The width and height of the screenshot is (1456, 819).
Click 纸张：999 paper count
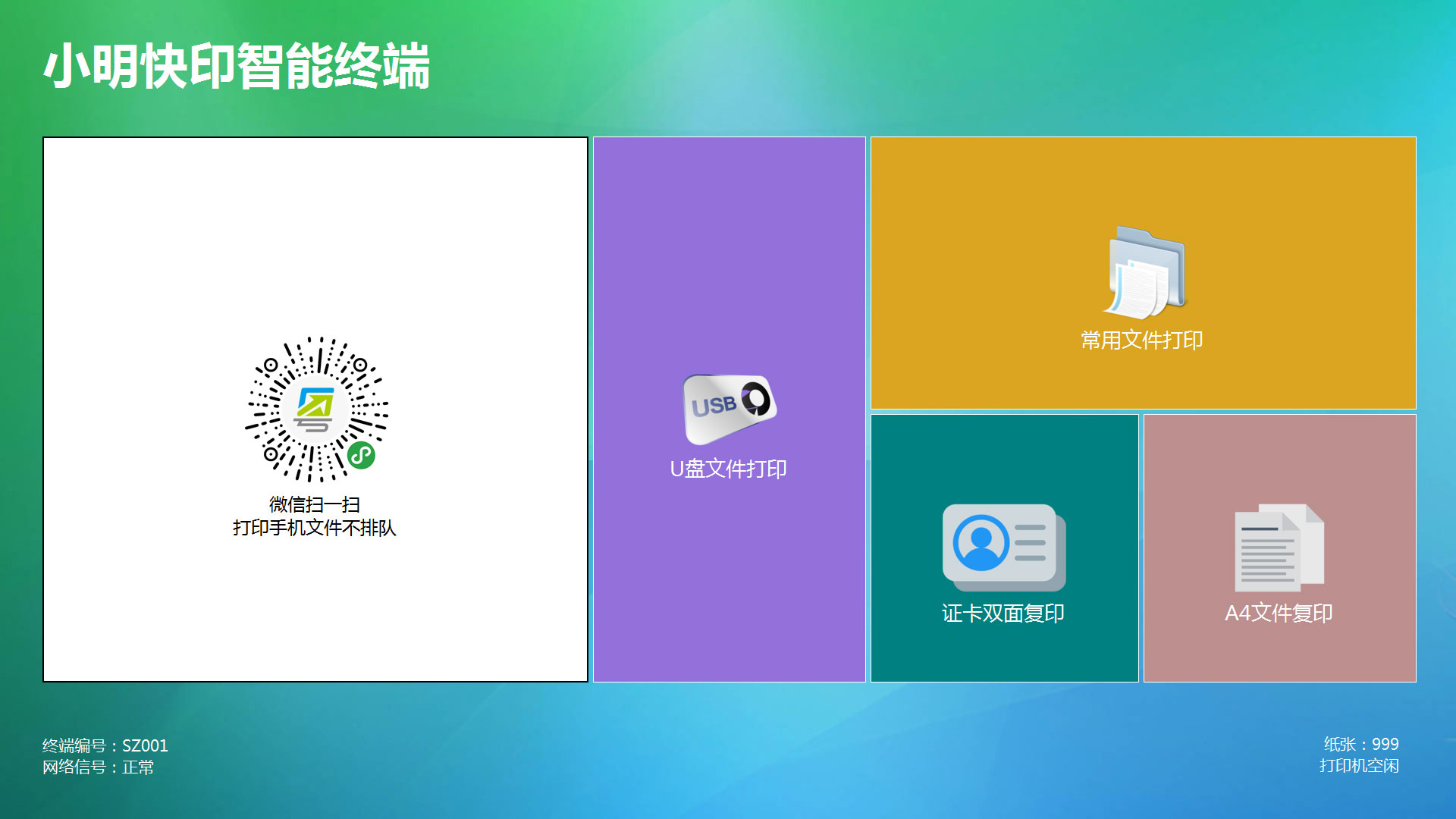coord(1361,744)
